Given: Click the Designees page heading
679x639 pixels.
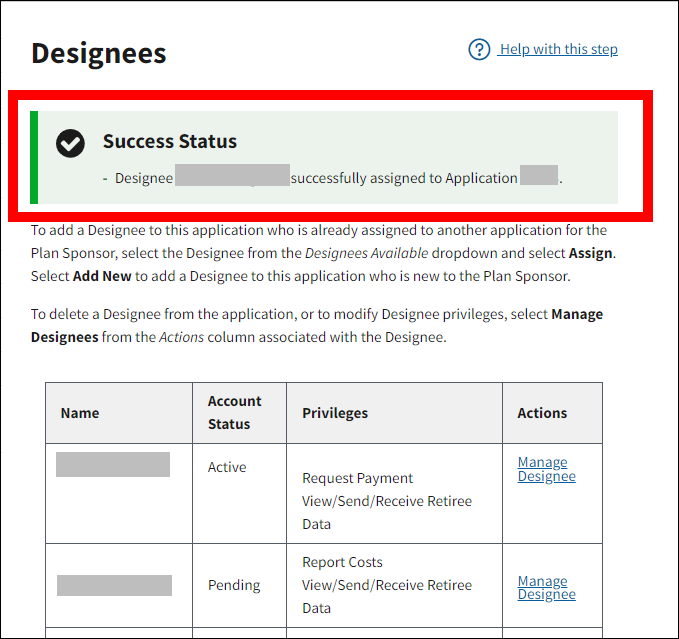Looking at the screenshot, I should click(x=99, y=53).
